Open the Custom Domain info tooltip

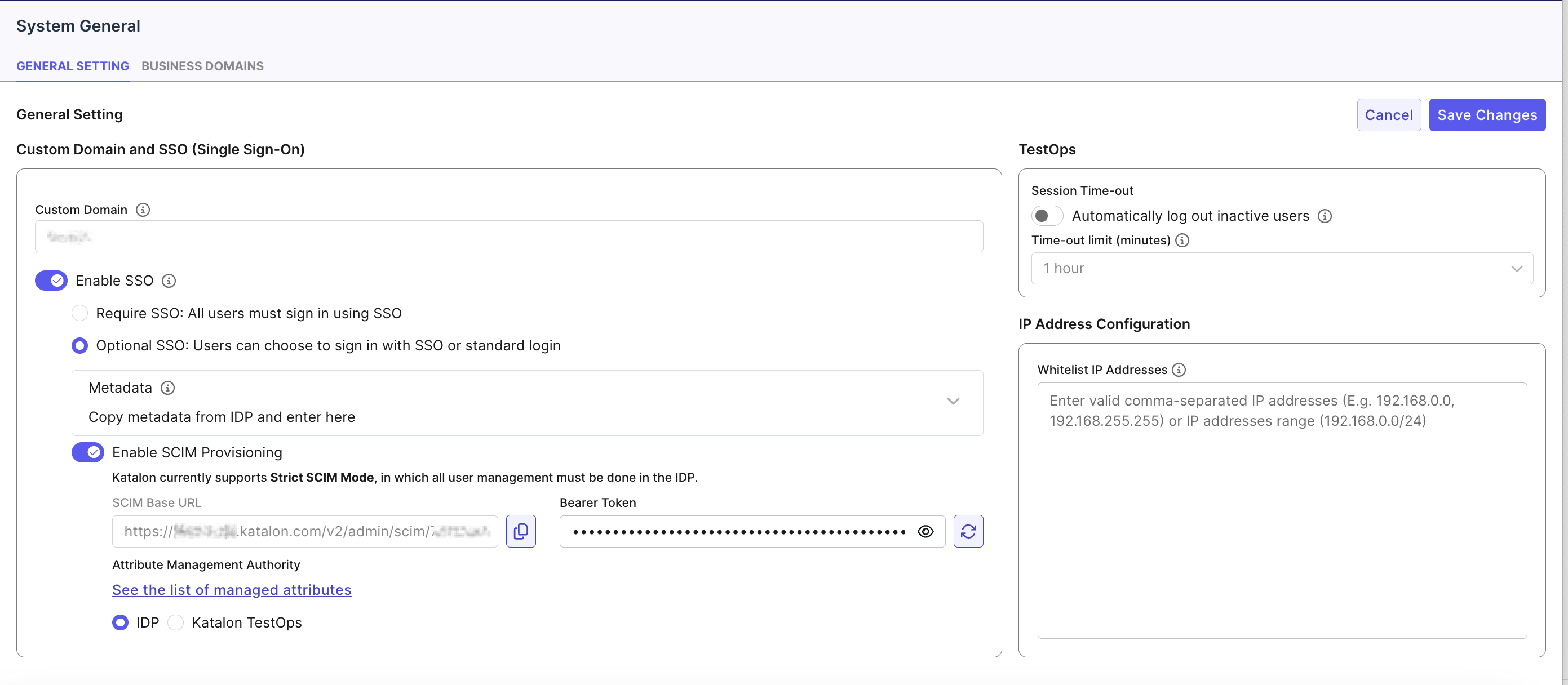click(x=143, y=210)
